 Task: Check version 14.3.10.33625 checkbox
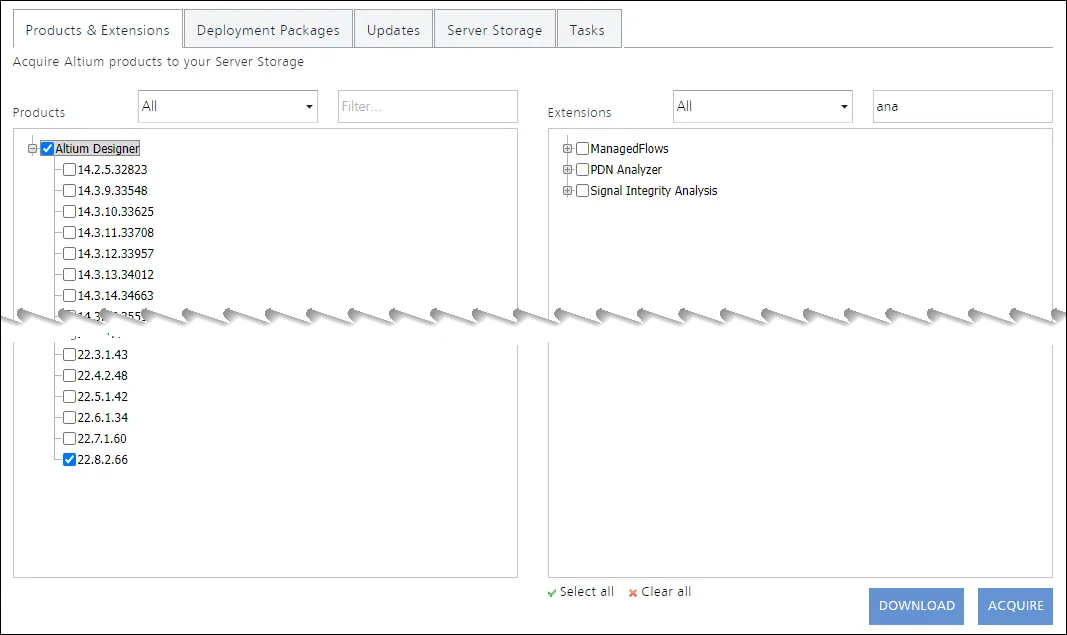point(69,212)
